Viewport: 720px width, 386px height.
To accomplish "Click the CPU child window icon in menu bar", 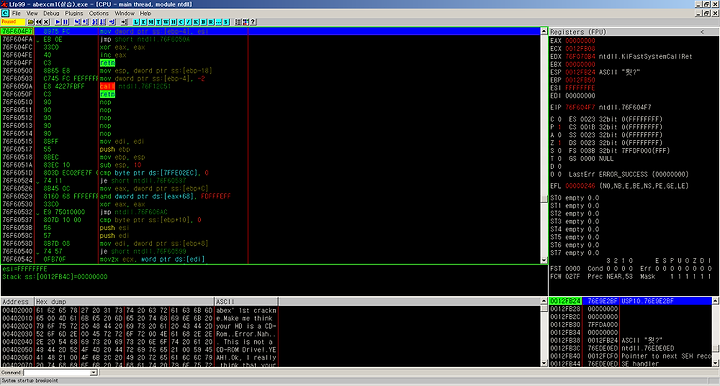I will pos(5,13).
